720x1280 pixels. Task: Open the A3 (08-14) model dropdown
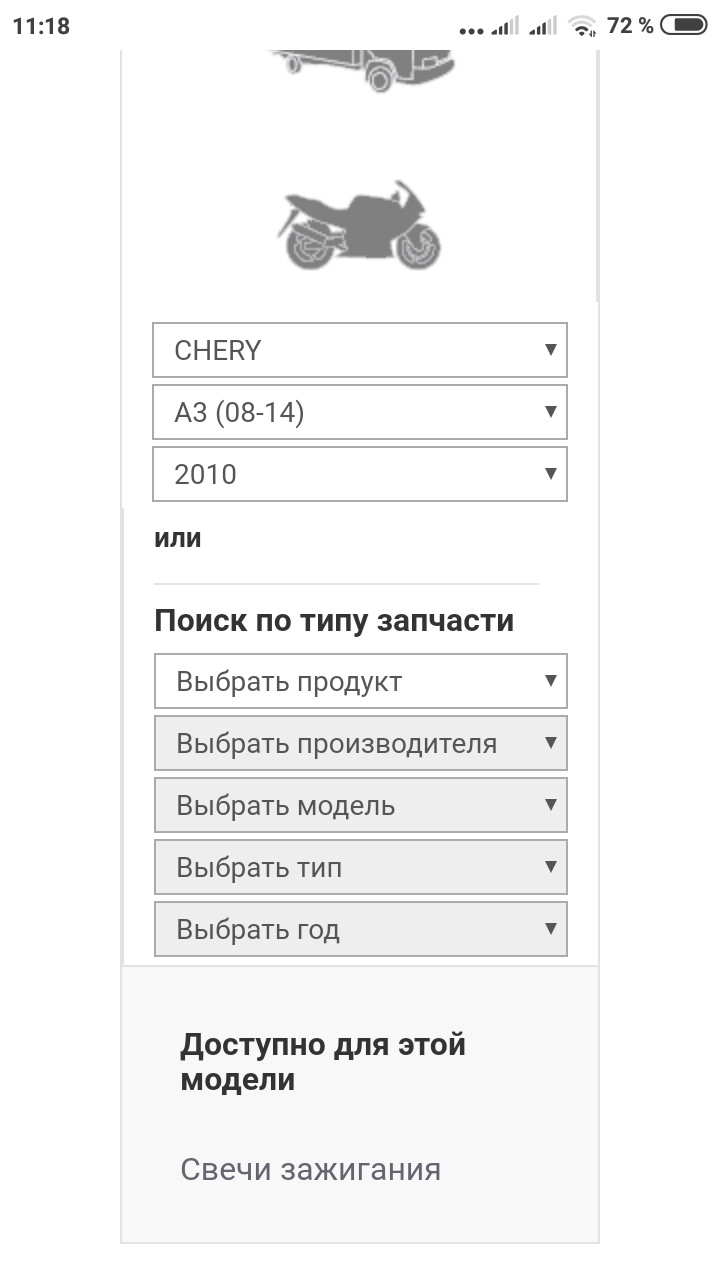pyautogui.click(x=359, y=412)
